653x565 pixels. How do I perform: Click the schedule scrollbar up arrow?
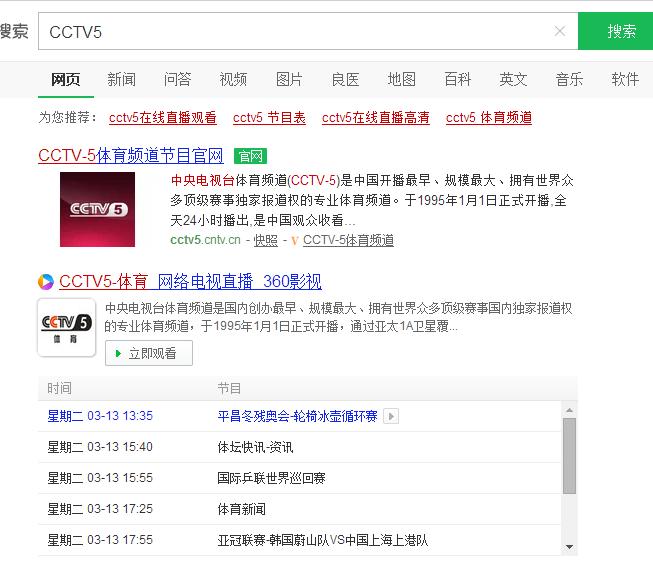[x=569, y=410]
